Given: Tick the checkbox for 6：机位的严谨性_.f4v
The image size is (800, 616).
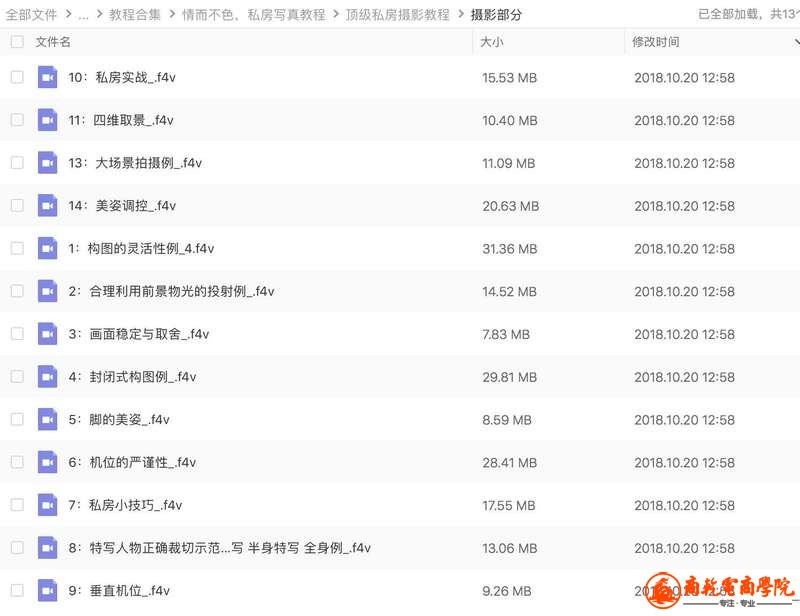Looking at the screenshot, I should point(17,462).
